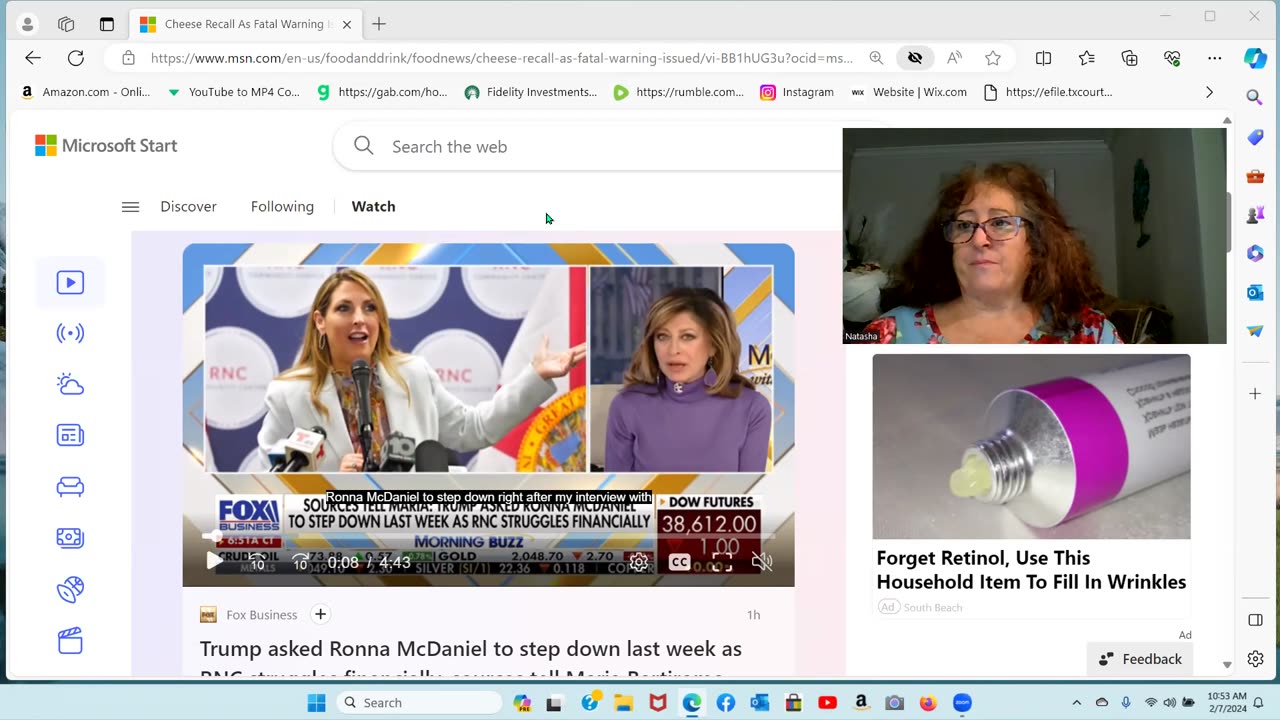Skip the video forward 10 seconds

300,562
